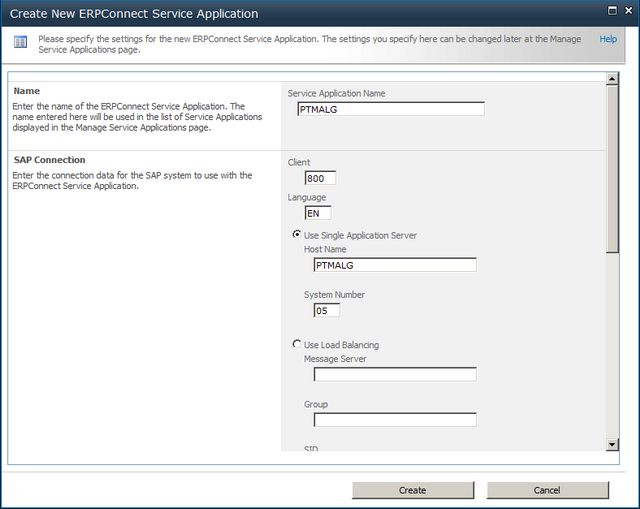Image resolution: width=640 pixels, height=509 pixels.
Task: Click into the Language field
Action: point(318,213)
